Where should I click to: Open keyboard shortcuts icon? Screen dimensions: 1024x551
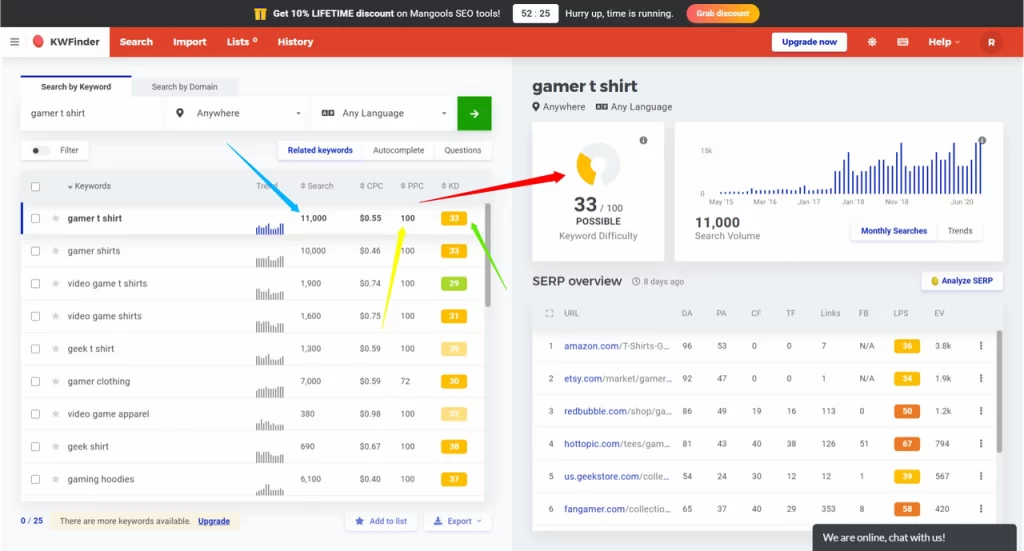click(903, 42)
